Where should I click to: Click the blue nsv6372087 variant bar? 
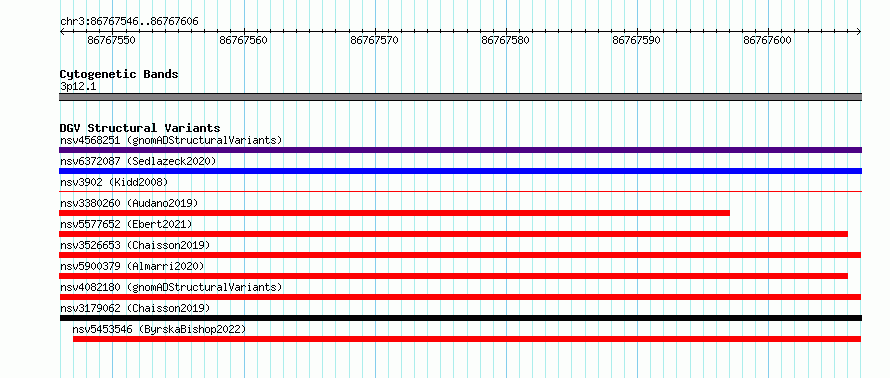click(x=460, y=171)
